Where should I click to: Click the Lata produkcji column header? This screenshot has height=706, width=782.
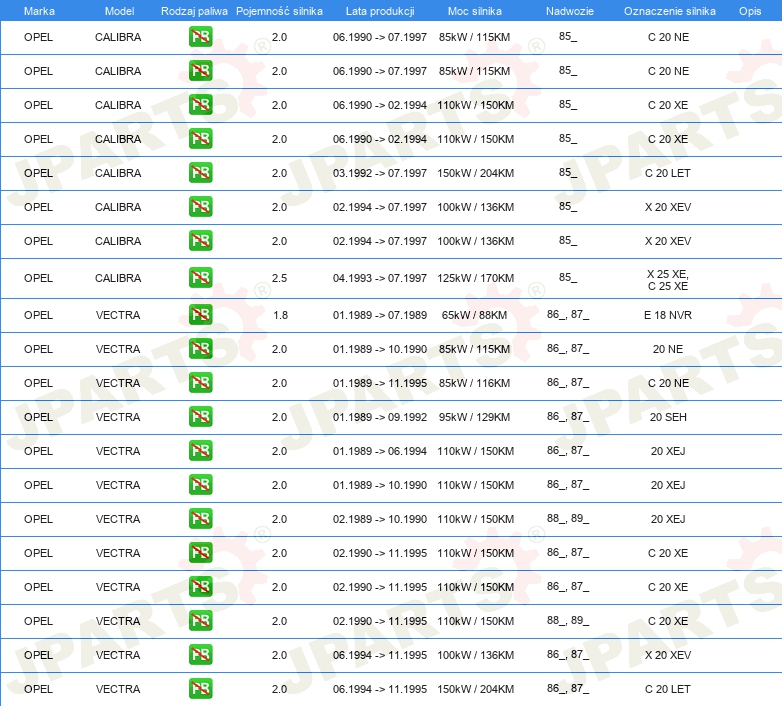[380, 11]
